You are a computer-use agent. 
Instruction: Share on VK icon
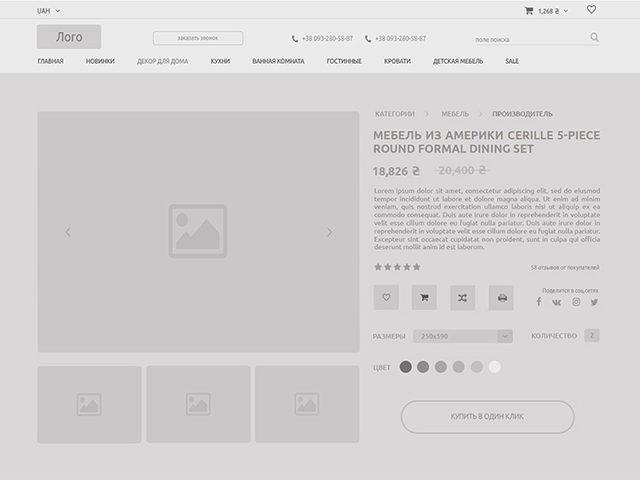pyautogui.click(x=557, y=302)
